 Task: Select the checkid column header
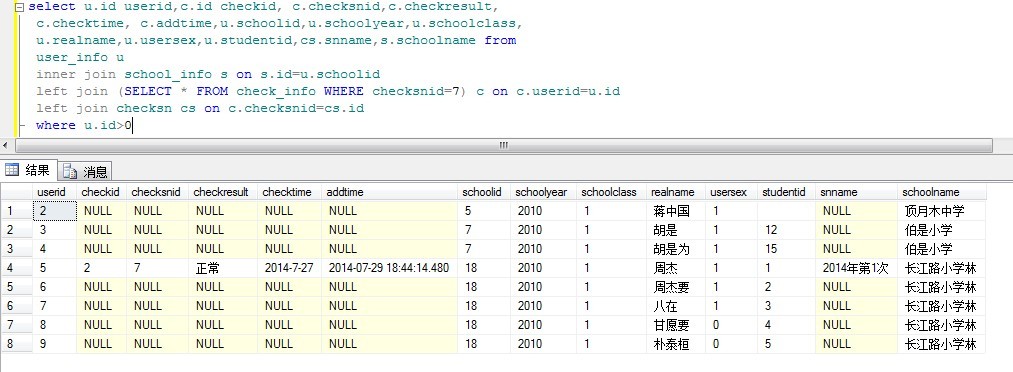[x=101, y=192]
